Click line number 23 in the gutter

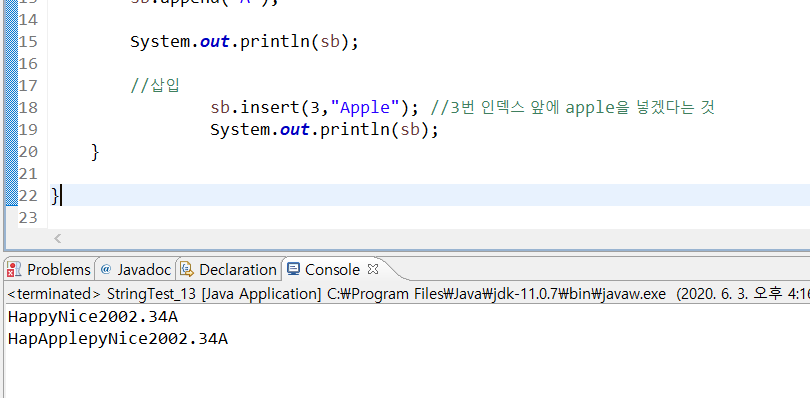[x=28, y=218]
